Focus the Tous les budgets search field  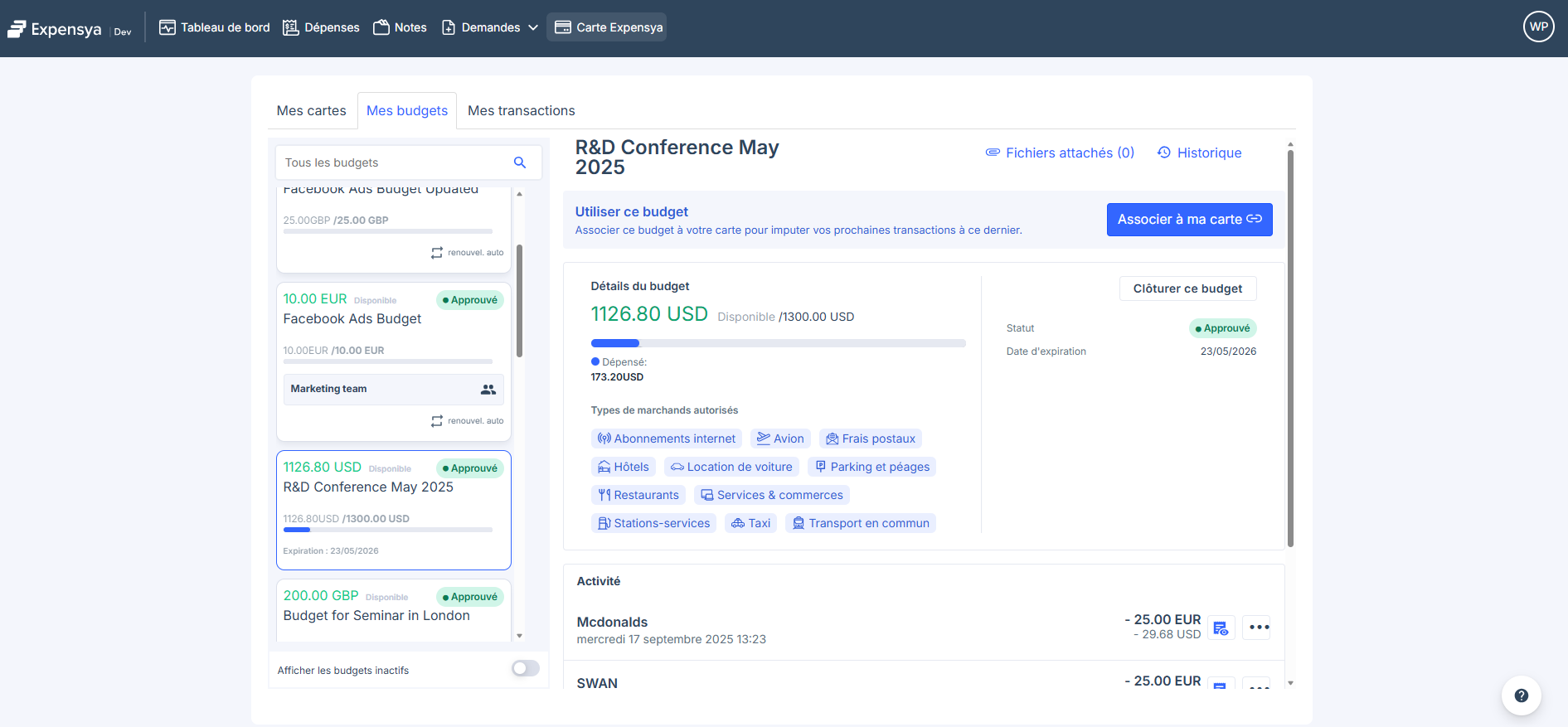coord(394,162)
